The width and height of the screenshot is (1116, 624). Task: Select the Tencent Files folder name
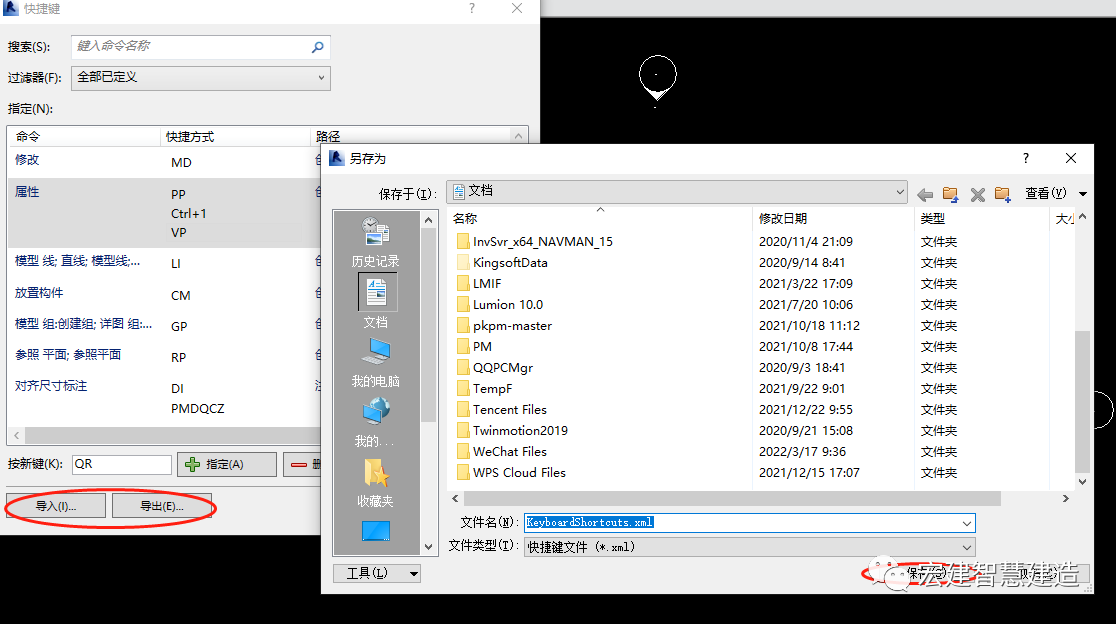pyautogui.click(x=510, y=410)
